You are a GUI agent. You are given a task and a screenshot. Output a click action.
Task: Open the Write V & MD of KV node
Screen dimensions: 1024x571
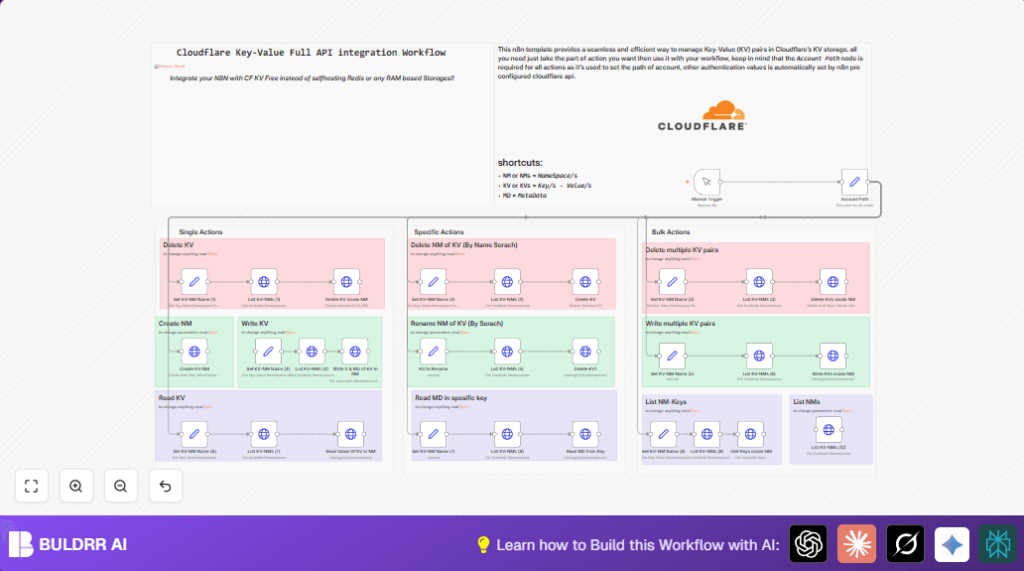(355, 351)
